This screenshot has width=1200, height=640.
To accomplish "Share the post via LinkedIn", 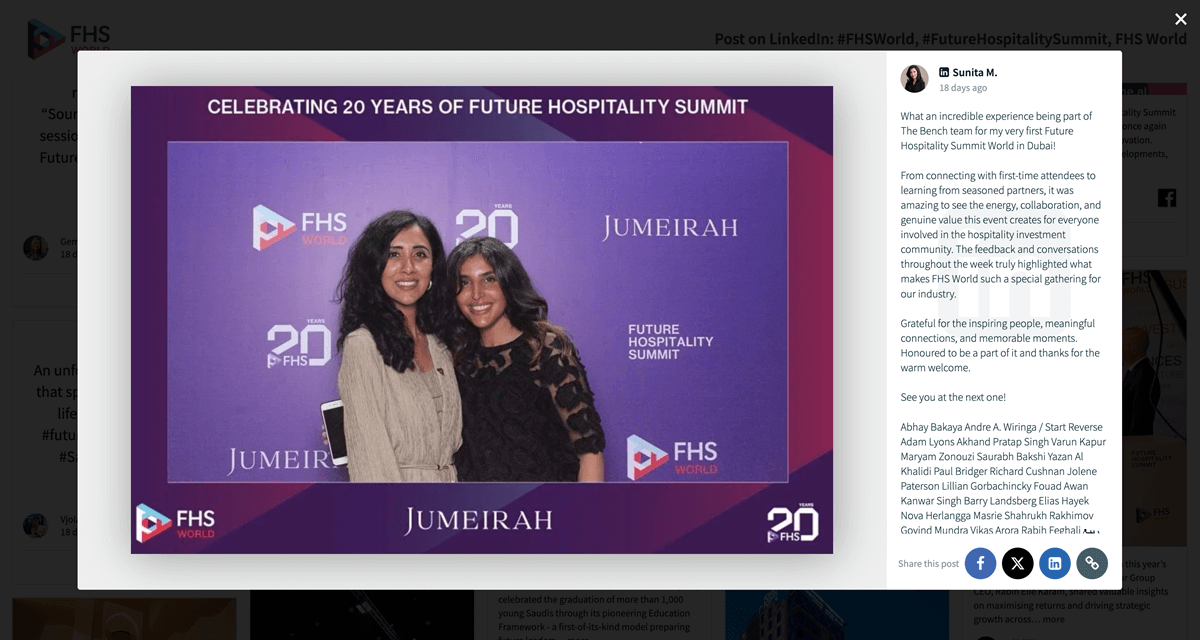I will [1054, 563].
